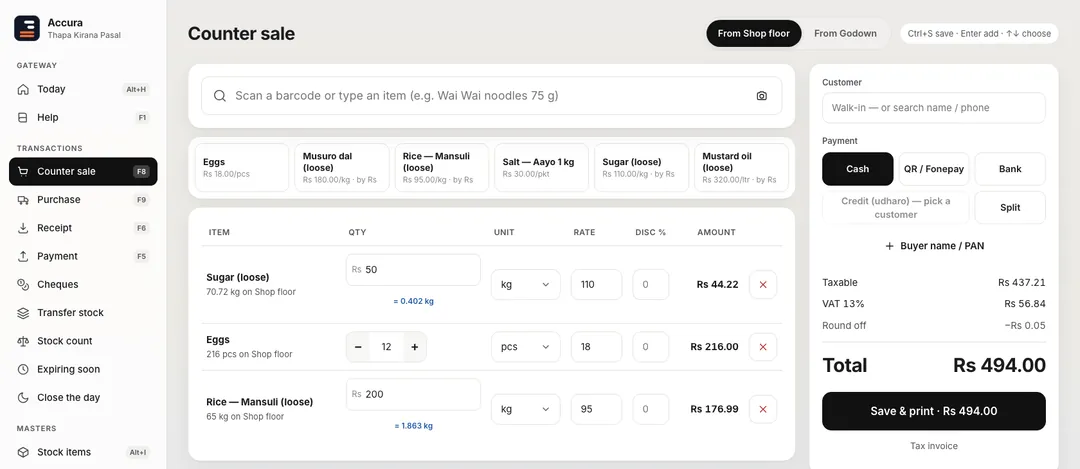Open Cheques in the sidebar
Screen dimensions: 1080x469
point(83,284)
